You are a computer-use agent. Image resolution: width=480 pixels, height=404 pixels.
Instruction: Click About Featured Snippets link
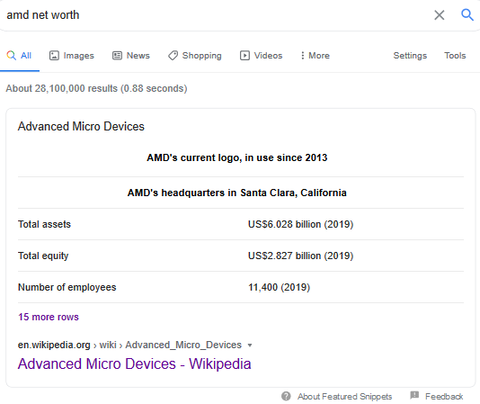[345, 397]
